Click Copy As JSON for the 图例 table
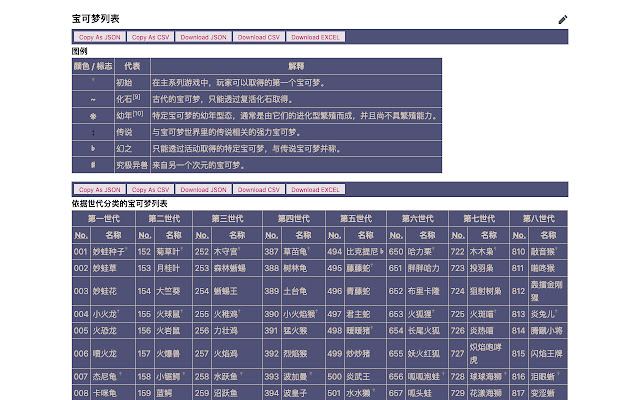 click(100, 37)
